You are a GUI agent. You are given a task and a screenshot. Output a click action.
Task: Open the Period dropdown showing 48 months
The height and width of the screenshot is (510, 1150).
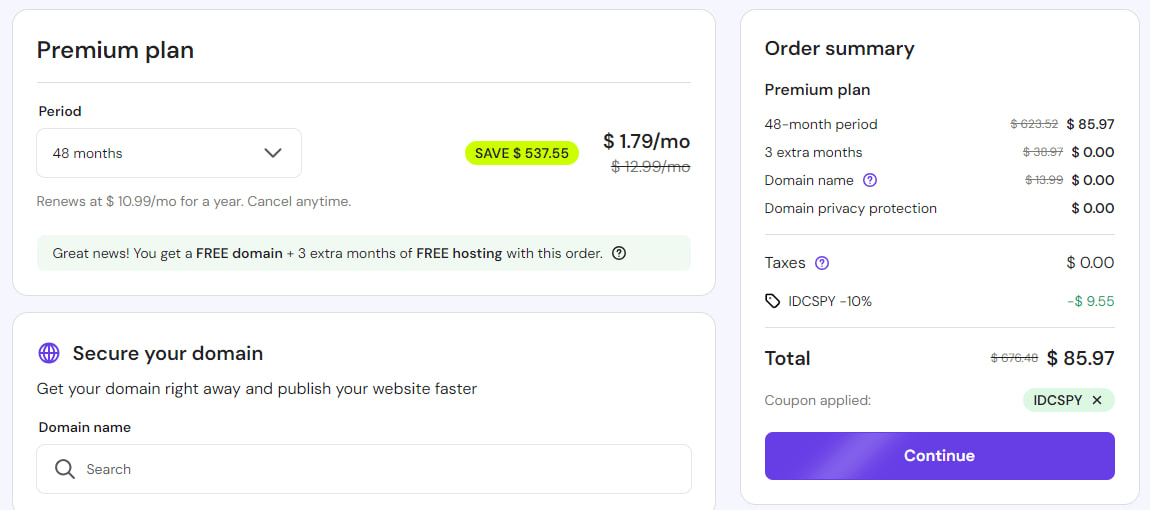tap(168, 153)
